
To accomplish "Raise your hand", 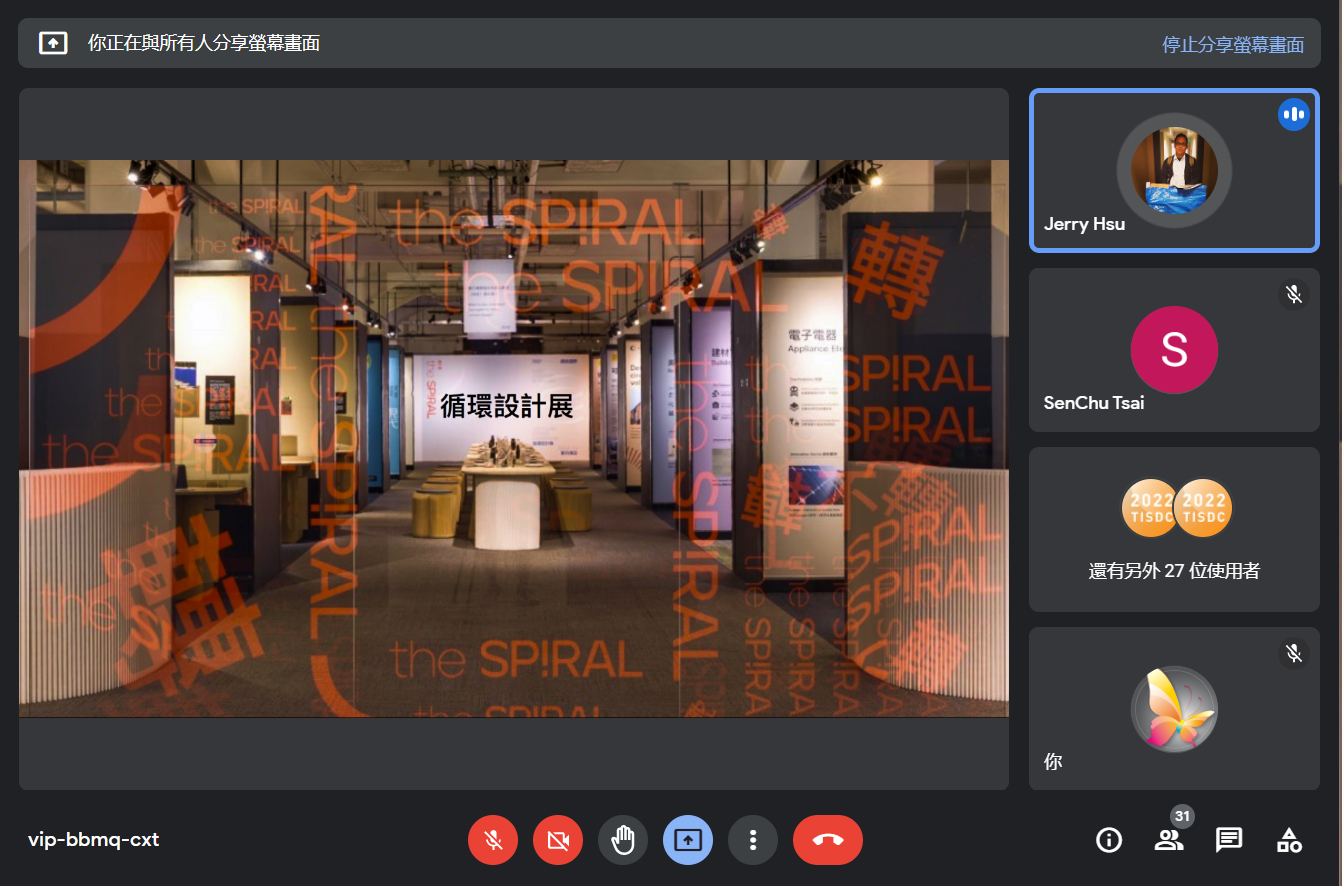I will (x=623, y=840).
